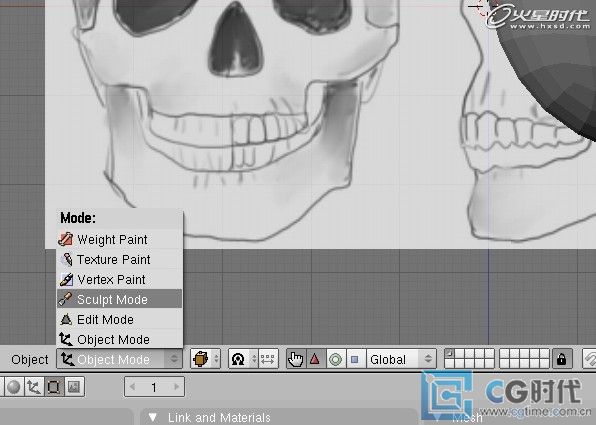This screenshot has height=425, width=596.
Task: Toggle move object centers only button
Action: pos(268,359)
